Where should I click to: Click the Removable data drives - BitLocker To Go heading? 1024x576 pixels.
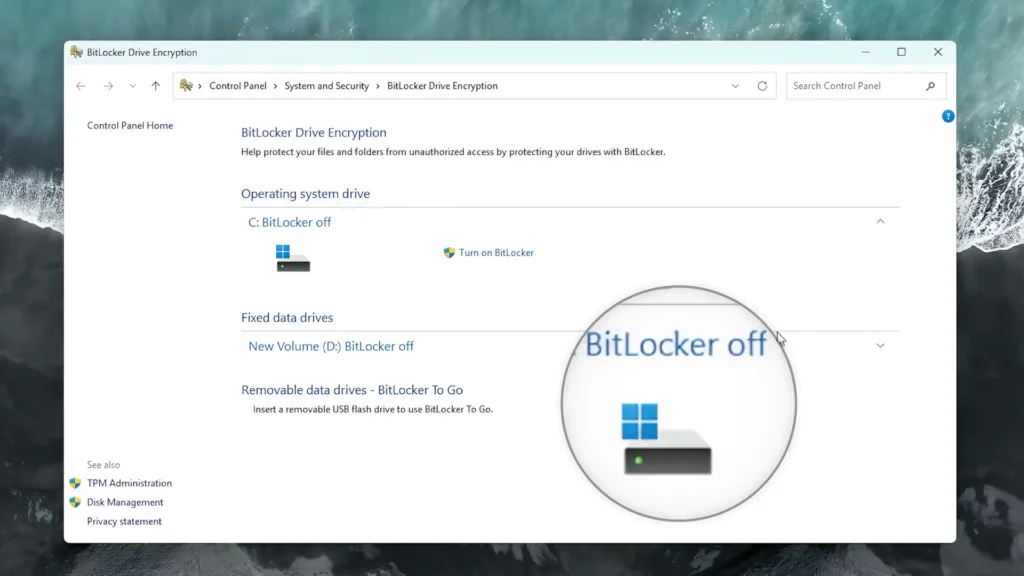(x=352, y=390)
